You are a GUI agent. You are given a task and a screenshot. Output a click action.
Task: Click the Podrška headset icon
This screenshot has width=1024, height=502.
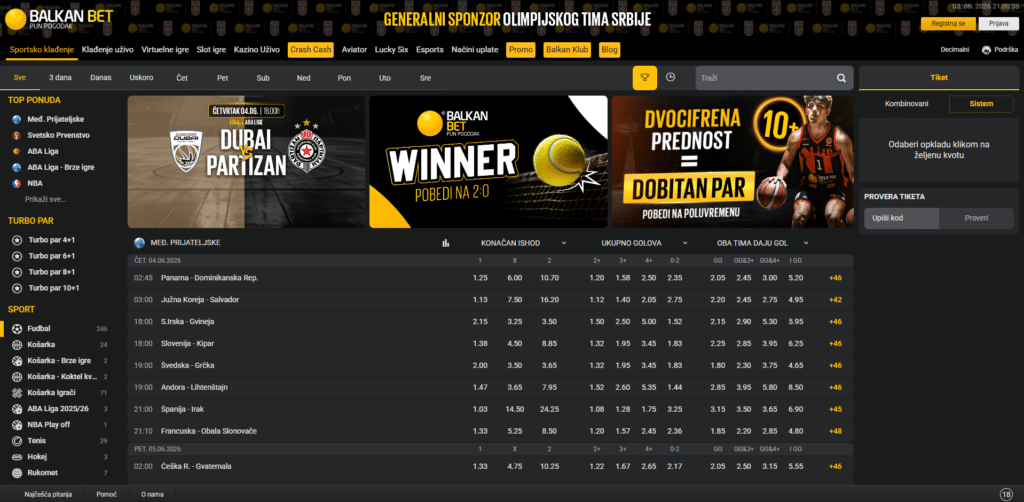click(x=986, y=50)
